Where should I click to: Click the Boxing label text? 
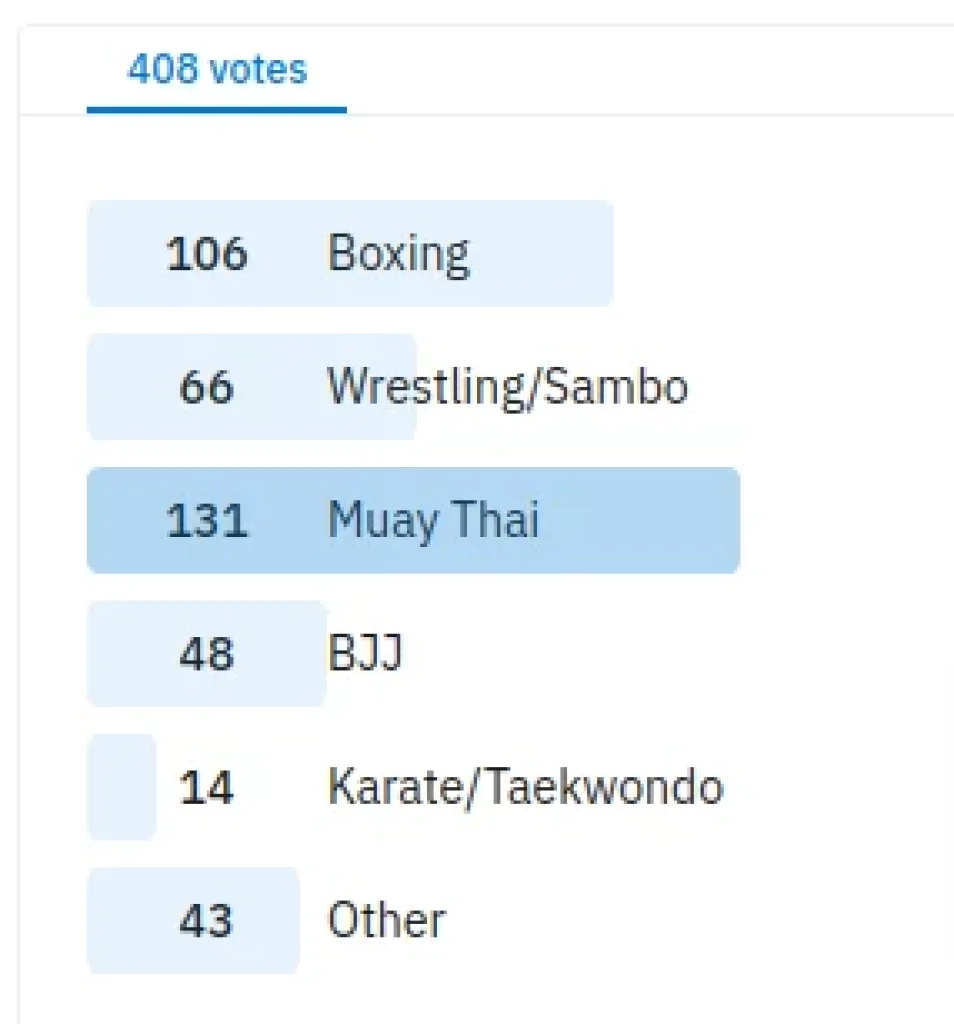(398, 255)
